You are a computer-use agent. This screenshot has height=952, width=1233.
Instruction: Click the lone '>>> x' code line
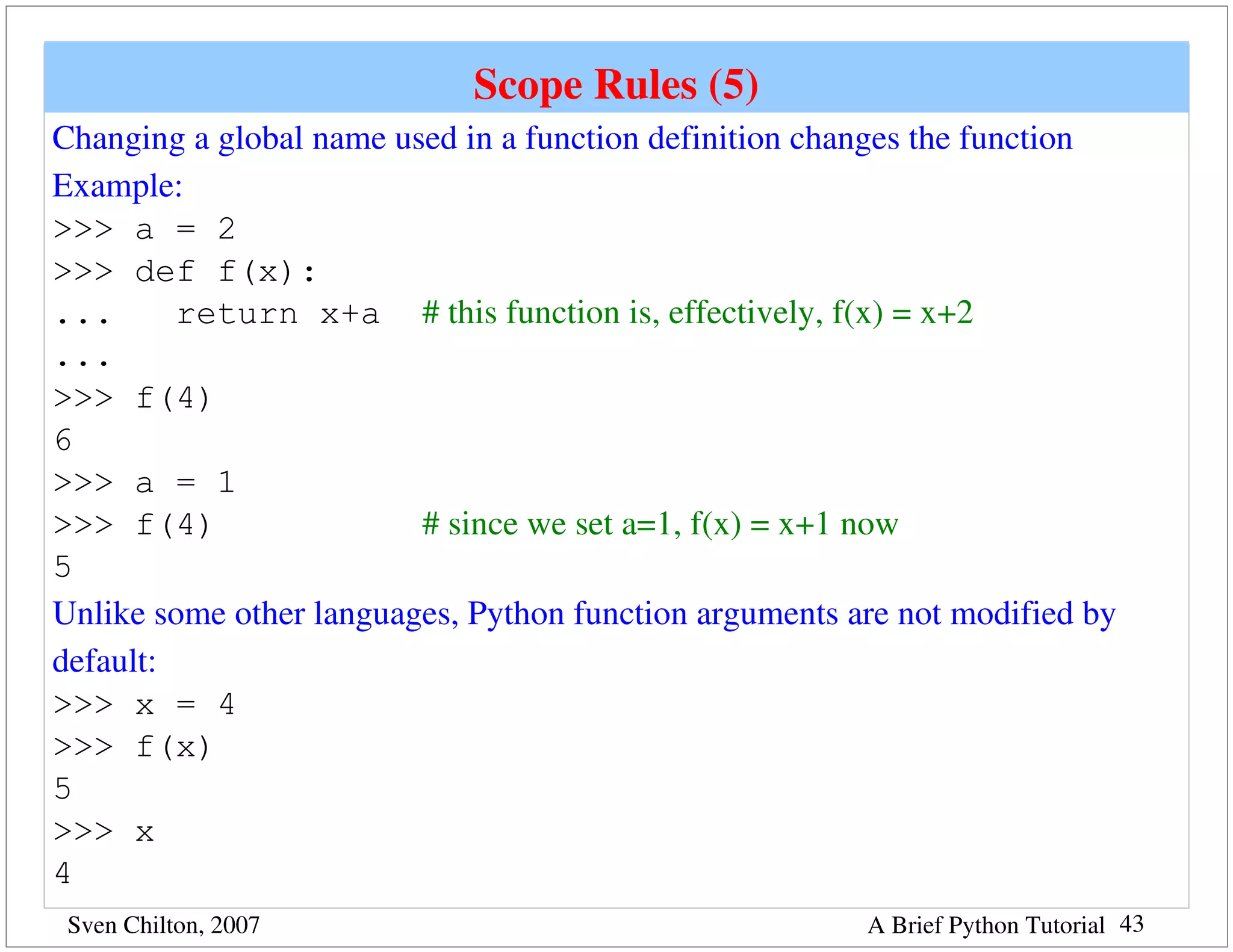tap(104, 832)
